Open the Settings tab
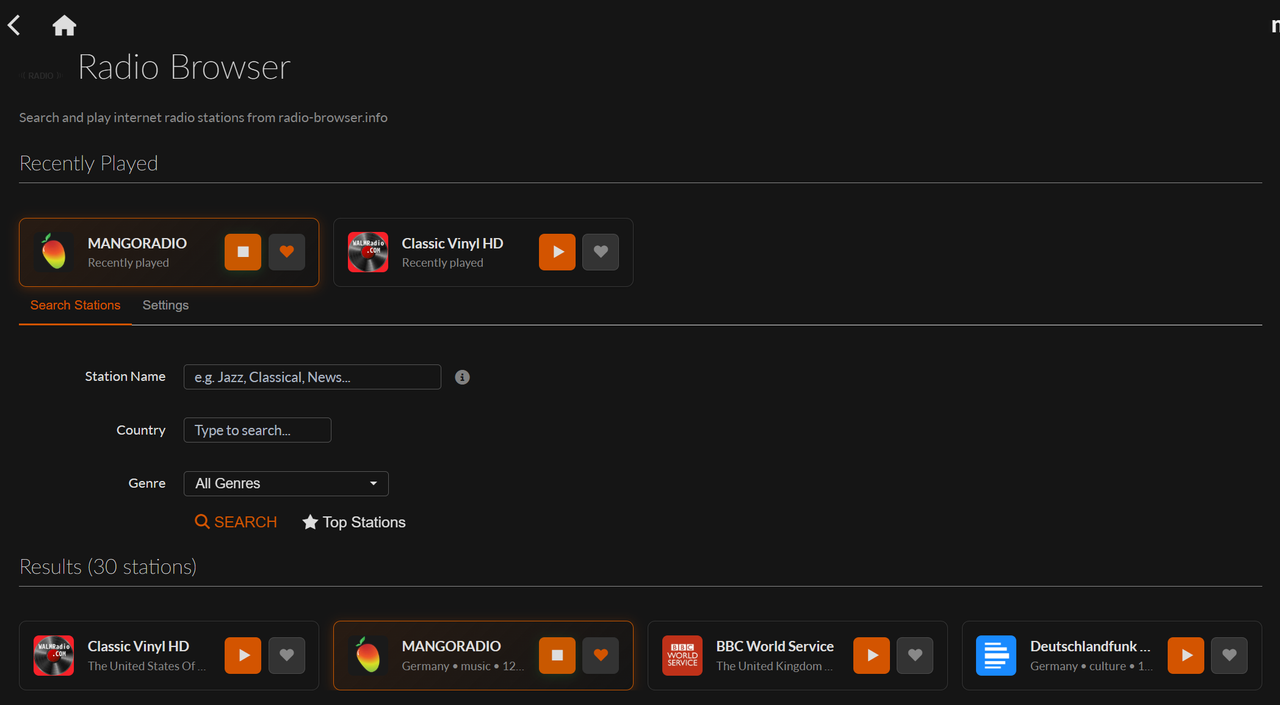Viewport: 1280px width, 705px height. pyautogui.click(x=165, y=305)
